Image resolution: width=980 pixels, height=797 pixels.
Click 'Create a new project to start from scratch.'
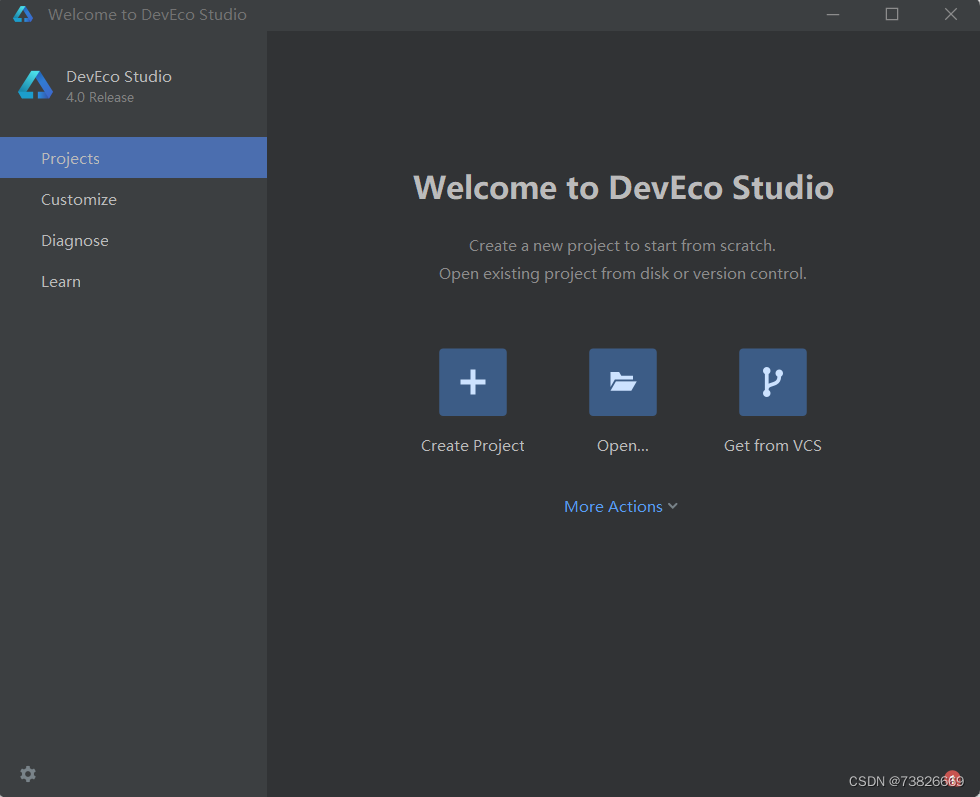(x=622, y=246)
